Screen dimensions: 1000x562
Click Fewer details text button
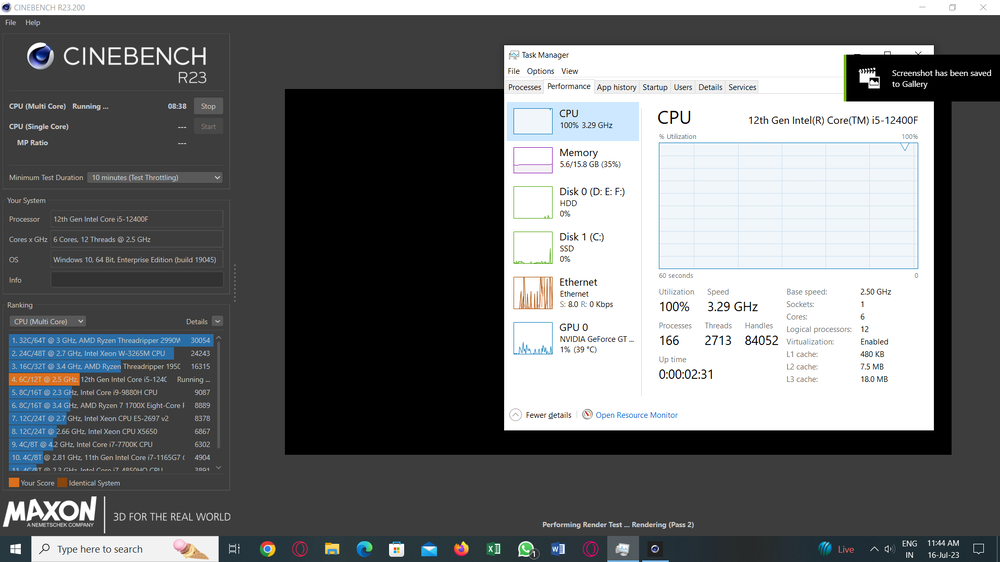pyautogui.click(x=548, y=415)
